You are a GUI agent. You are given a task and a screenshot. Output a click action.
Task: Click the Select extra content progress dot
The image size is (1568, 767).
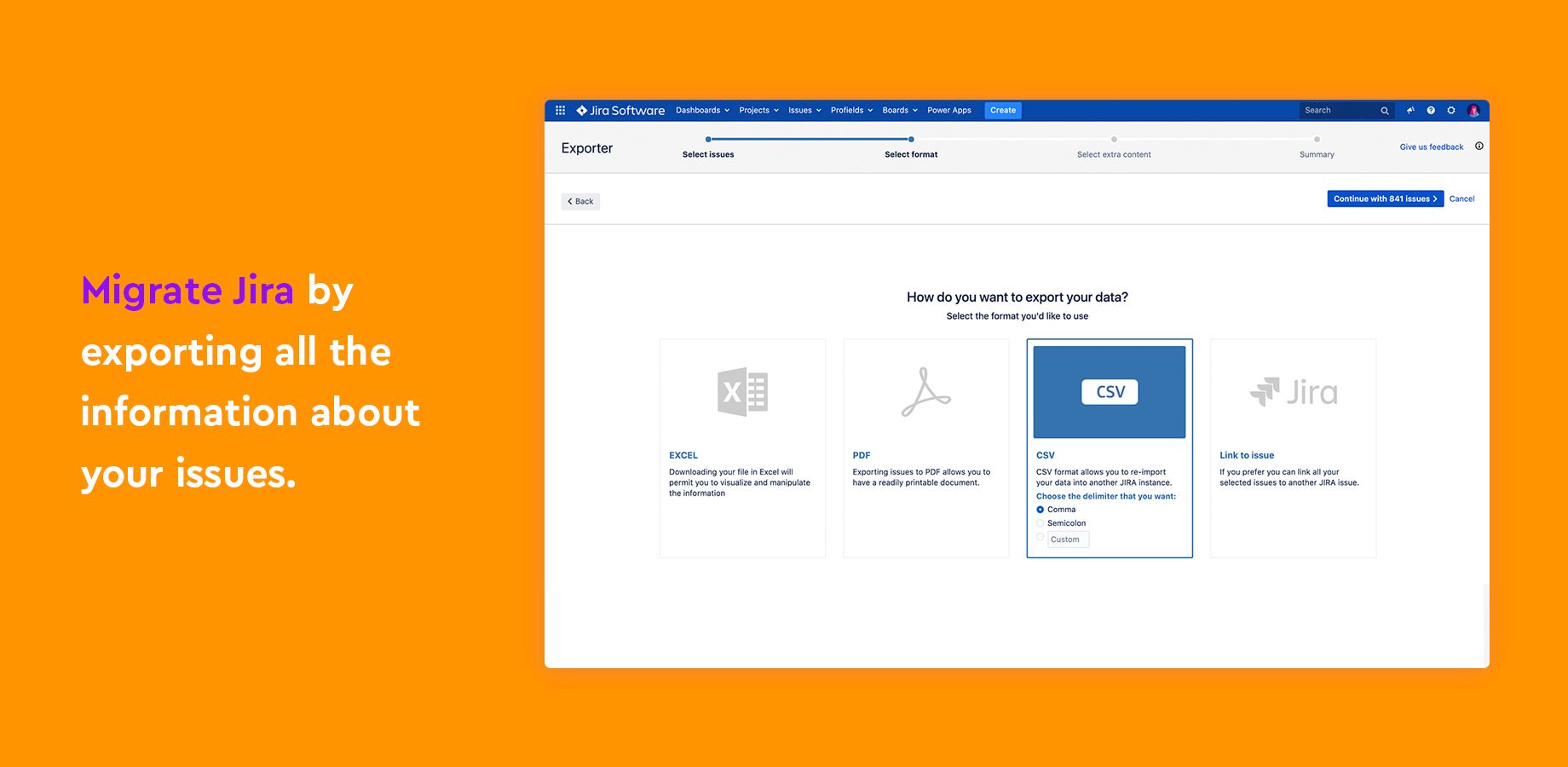[x=1114, y=139]
